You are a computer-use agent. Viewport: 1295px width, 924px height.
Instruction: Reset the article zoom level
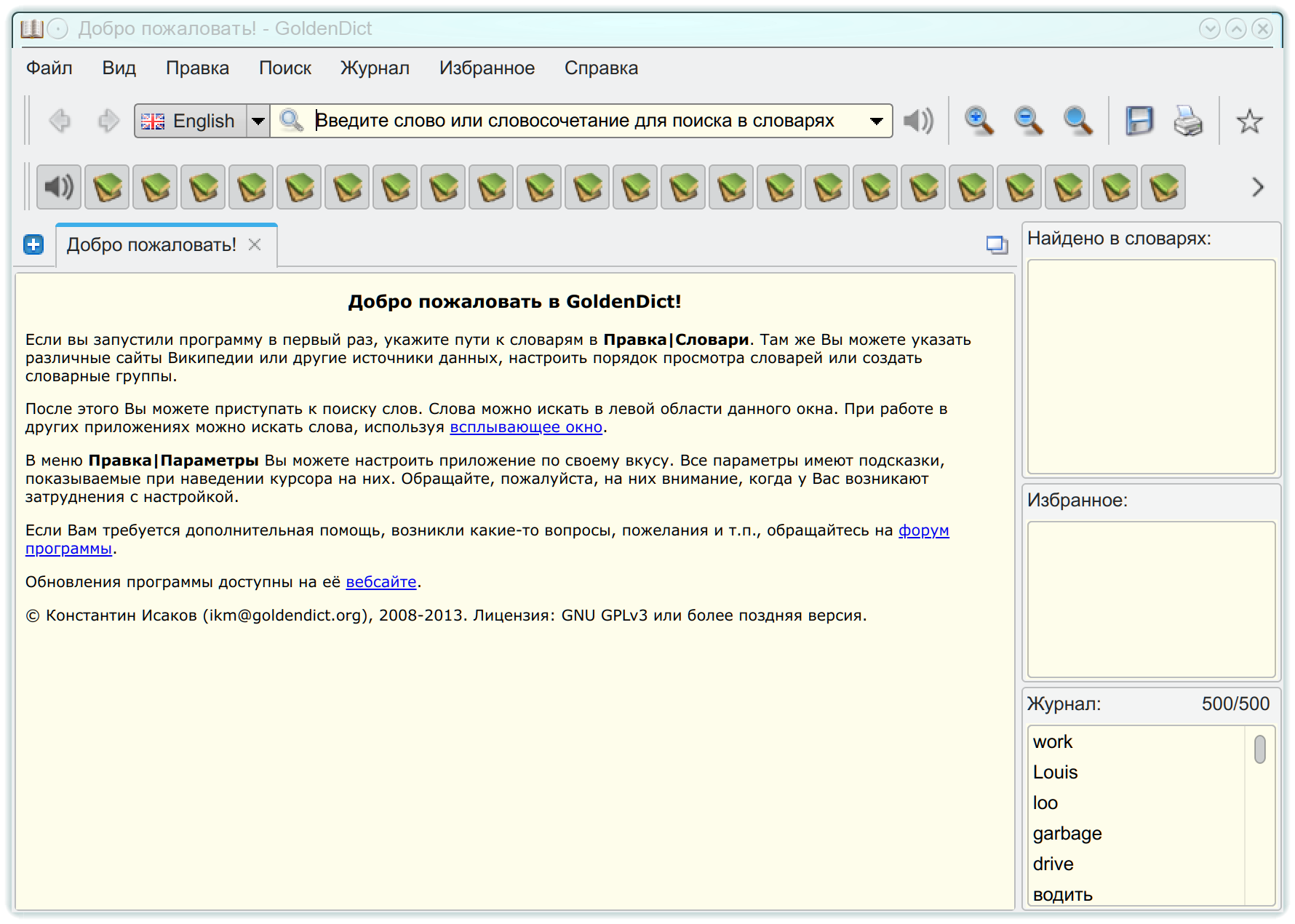1077,120
